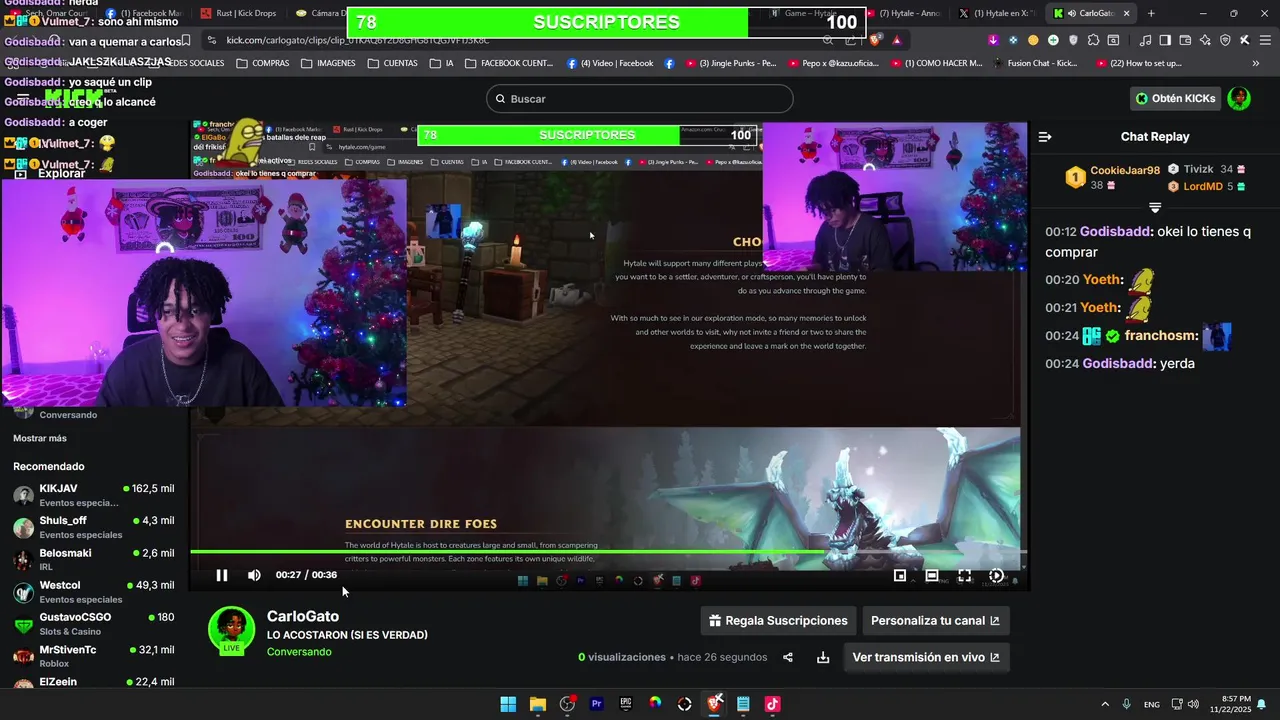Open Personaliza tu canal
1280x720 pixels.
tap(935, 621)
